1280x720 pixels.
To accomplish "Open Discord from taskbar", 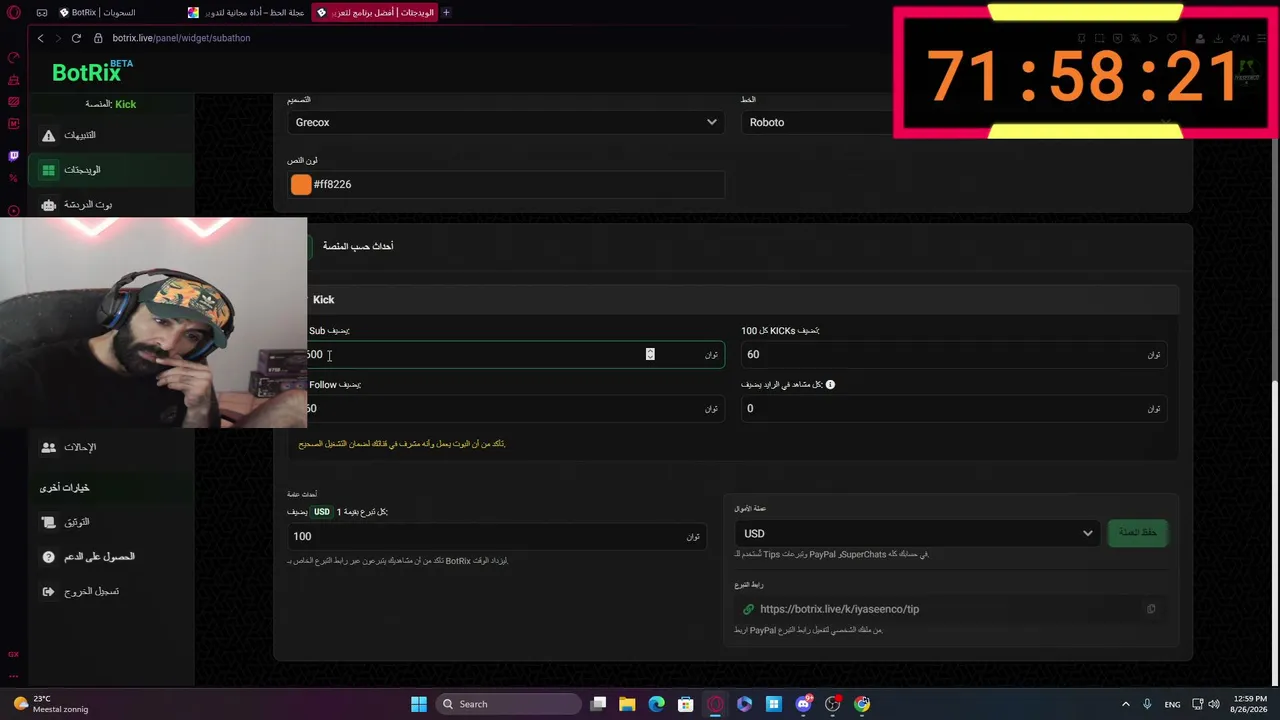I will tap(803, 704).
